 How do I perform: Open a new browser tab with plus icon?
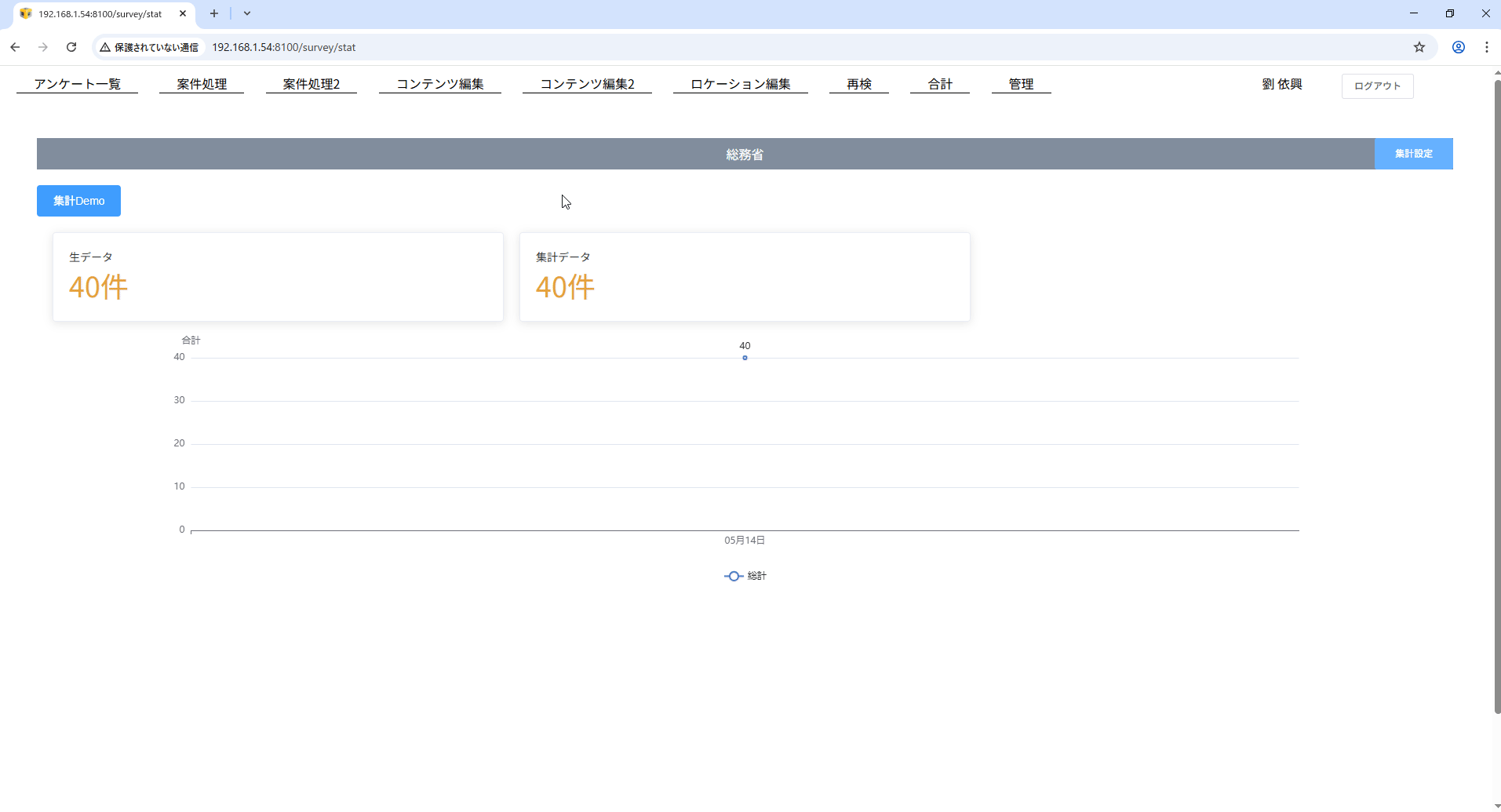tap(213, 13)
